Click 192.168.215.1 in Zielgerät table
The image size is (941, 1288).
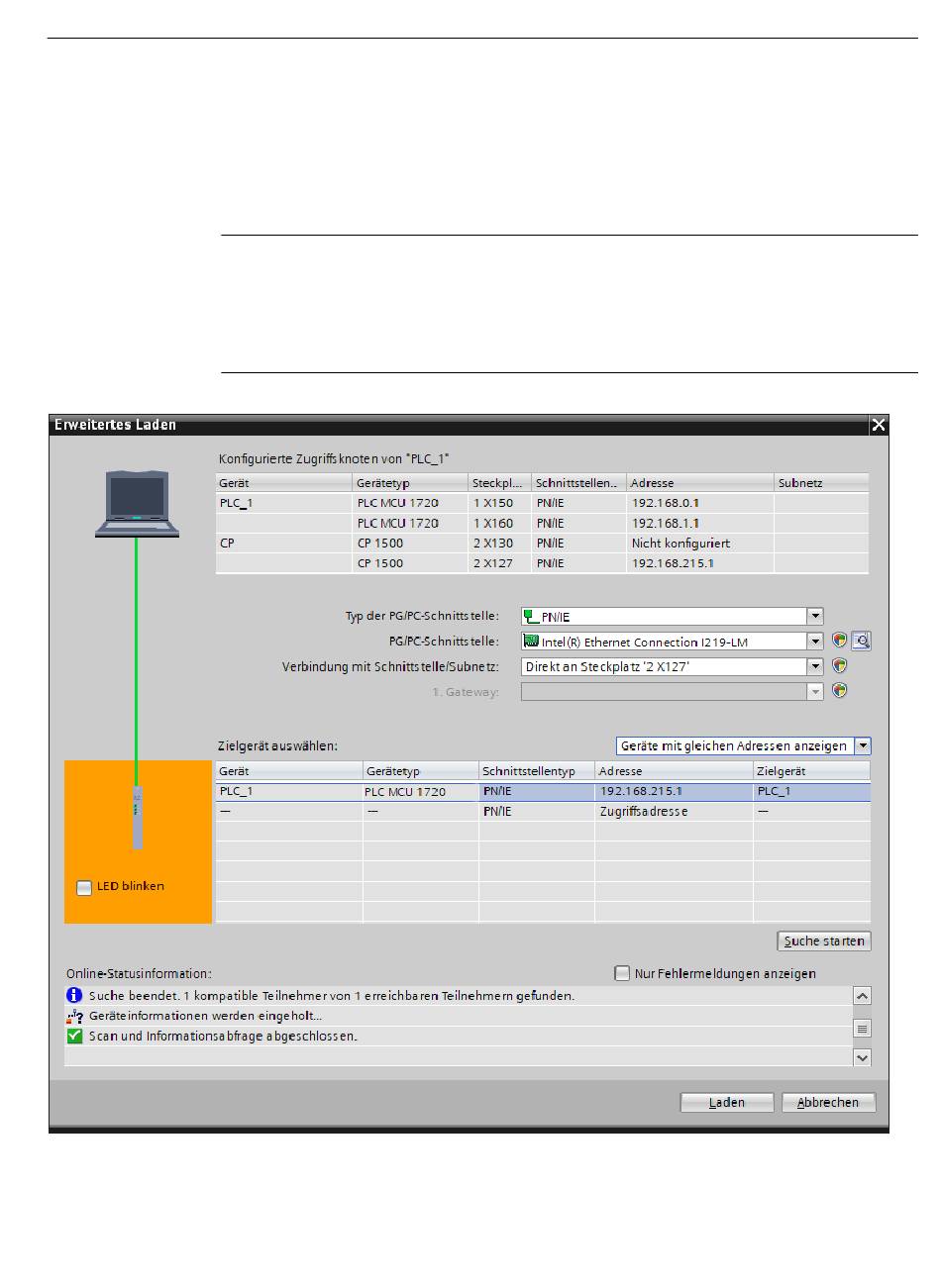click(x=641, y=791)
